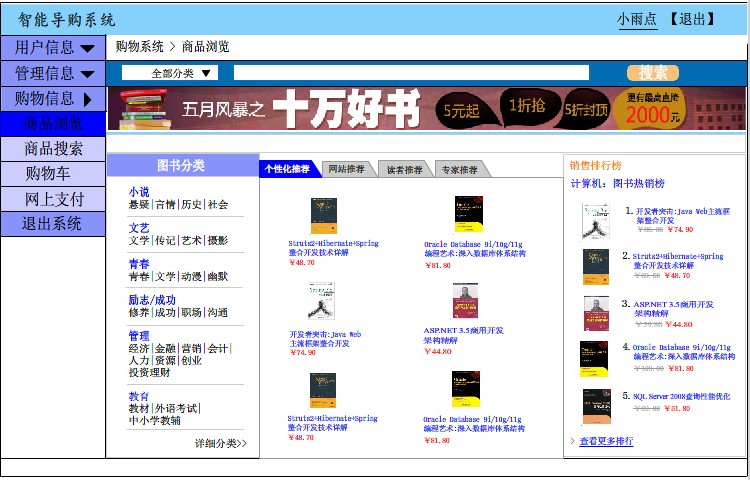750x480 pixels.
Task: Switch to the 读者推荐 tab
Action: pos(405,169)
